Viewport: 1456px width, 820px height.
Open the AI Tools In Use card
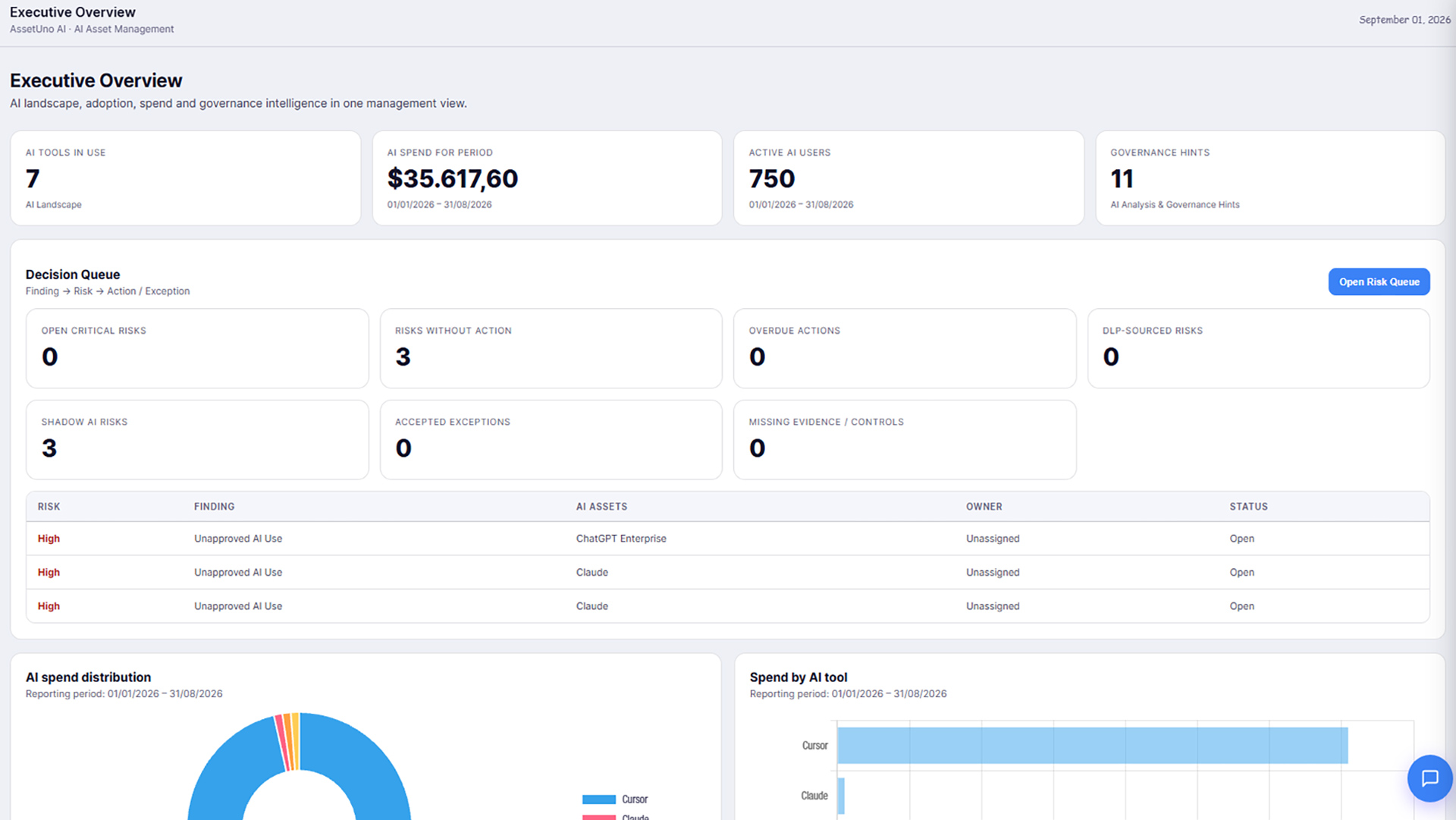pos(185,178)
